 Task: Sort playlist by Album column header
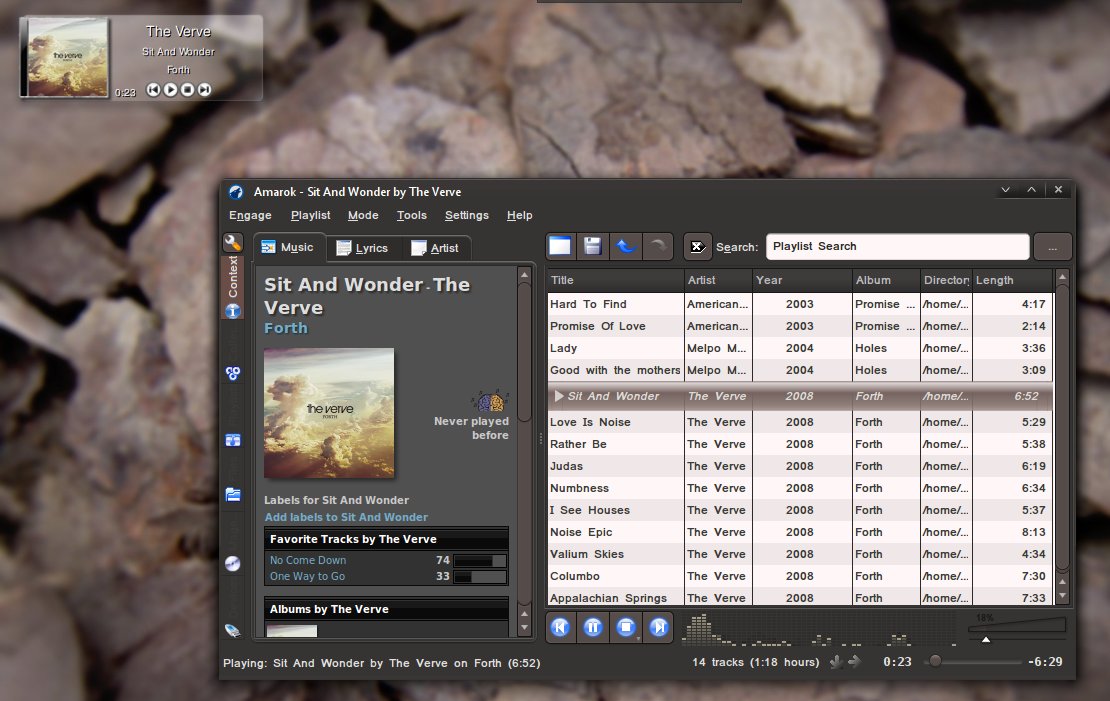click(x=886, y=280)
